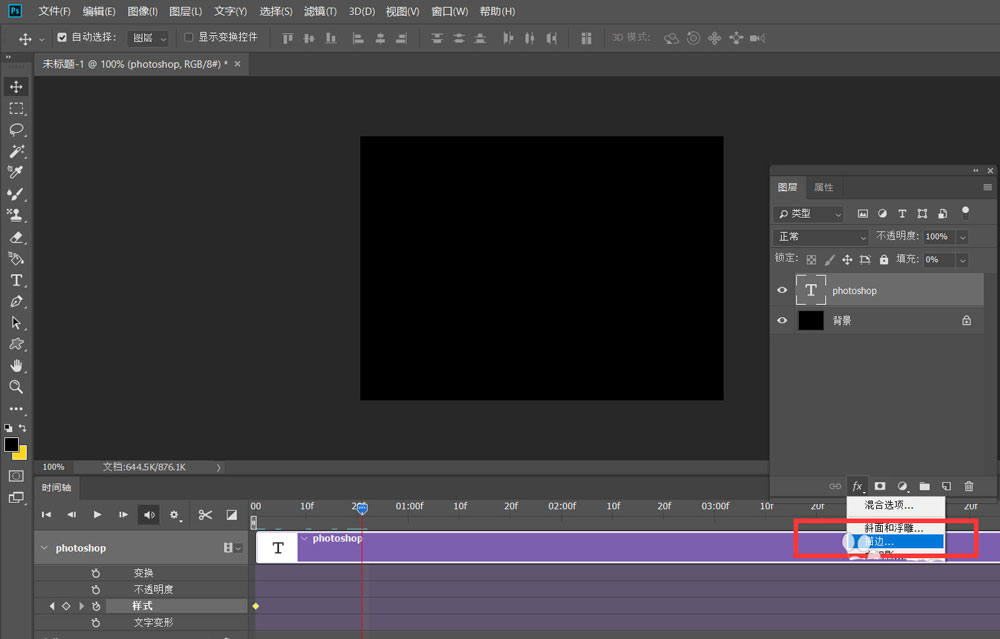Select the Zoom magnifier tool
The width and height of the screenshot is (1000, 639).
(x=16, y=387)
